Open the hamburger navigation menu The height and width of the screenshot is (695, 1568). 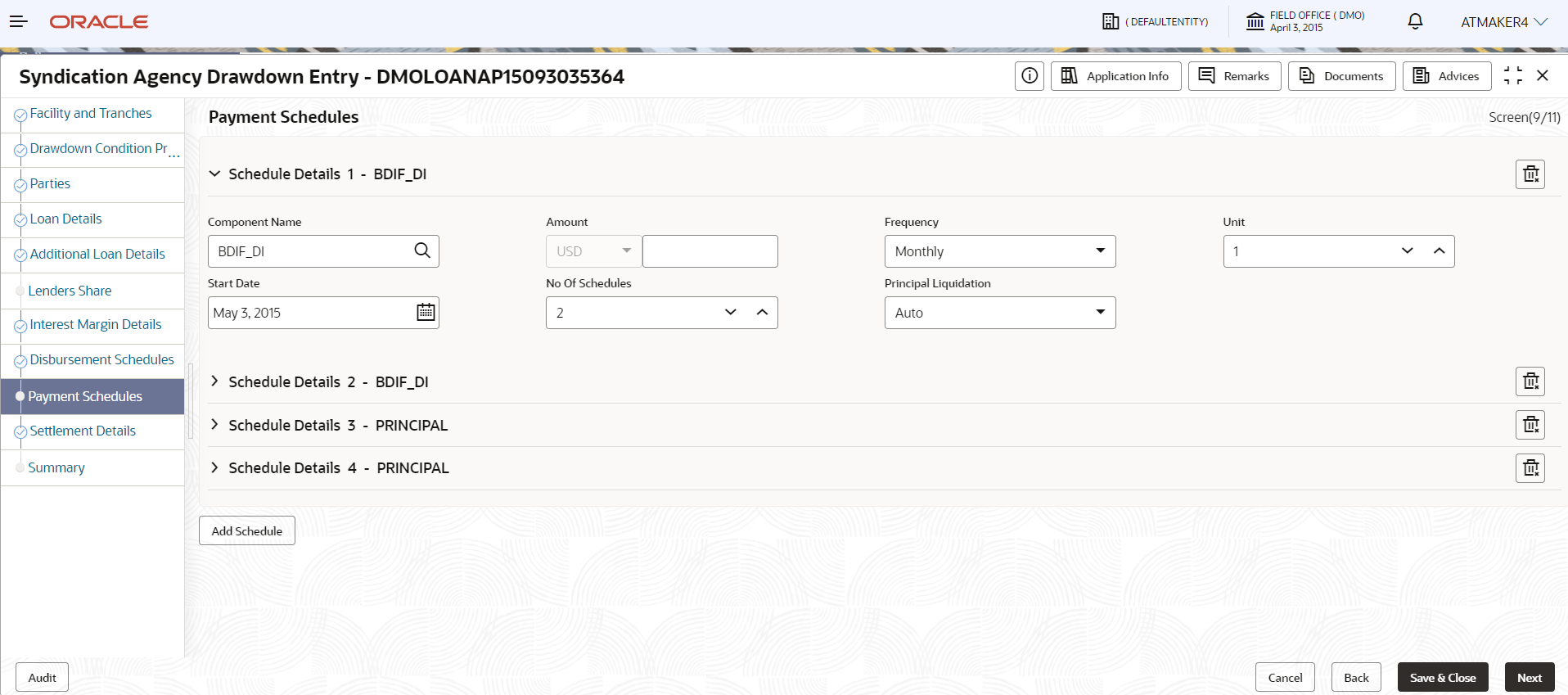(19, 22)
